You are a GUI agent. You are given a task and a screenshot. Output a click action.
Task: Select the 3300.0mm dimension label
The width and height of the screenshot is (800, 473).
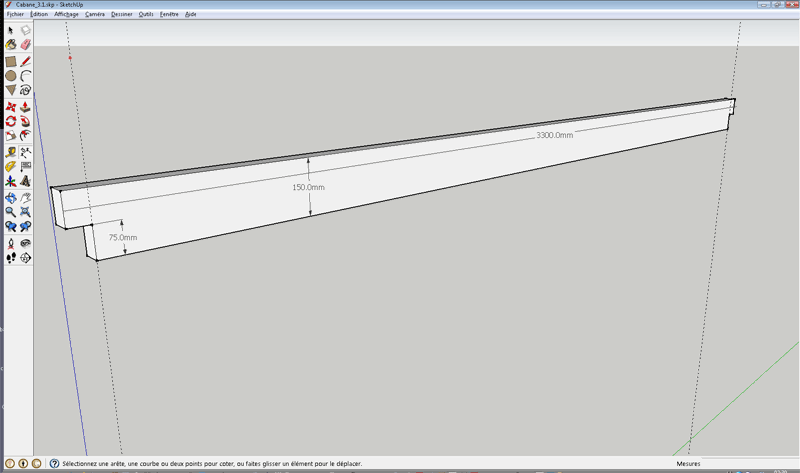coord(554,134)
